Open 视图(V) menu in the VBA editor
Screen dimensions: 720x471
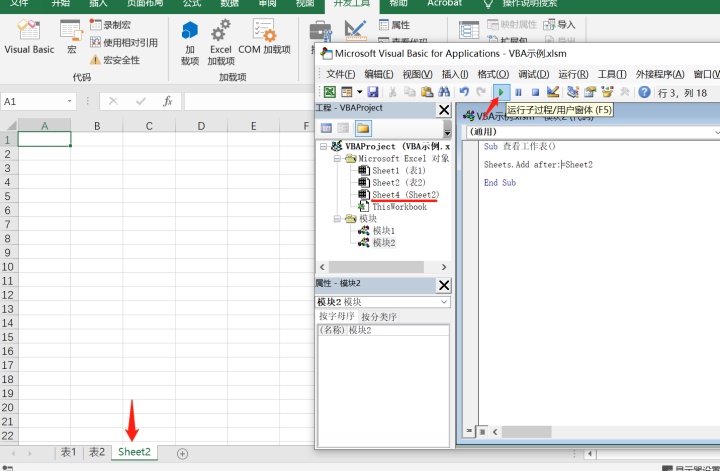(x=417, y=74)
